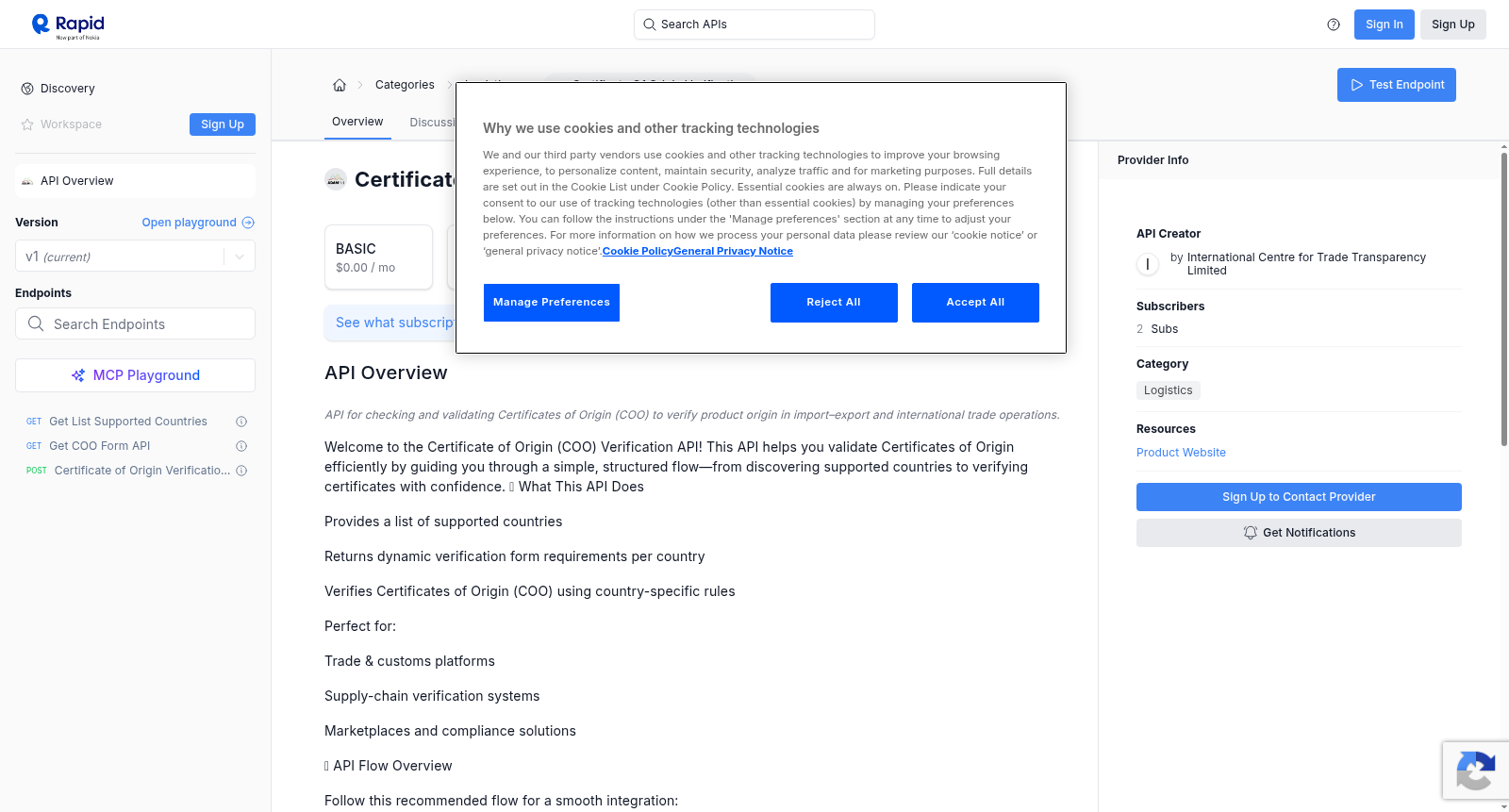
Task: Click the API creator name text
Action: [1306, 264]
